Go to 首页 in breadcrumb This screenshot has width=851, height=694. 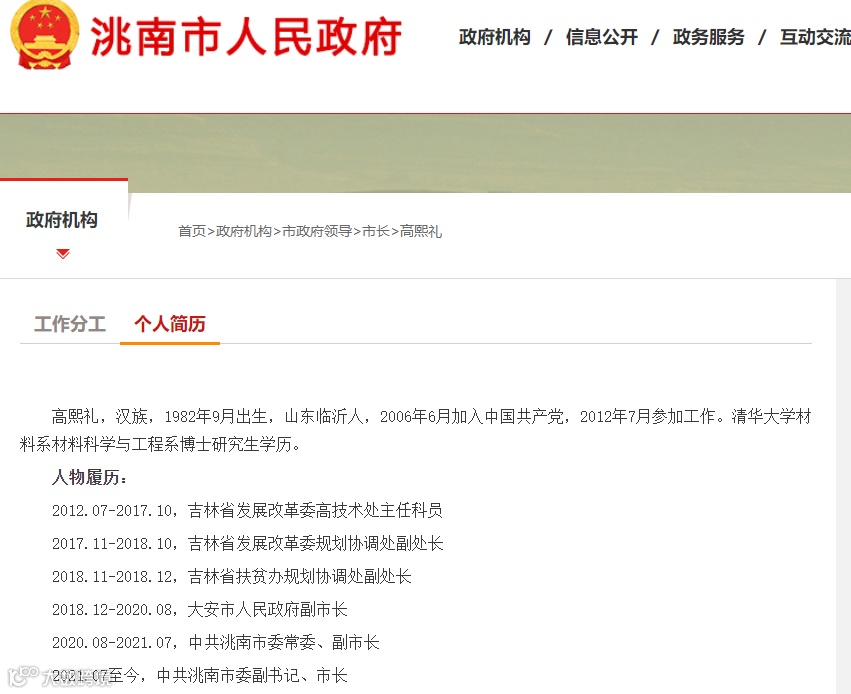(192, 231)
